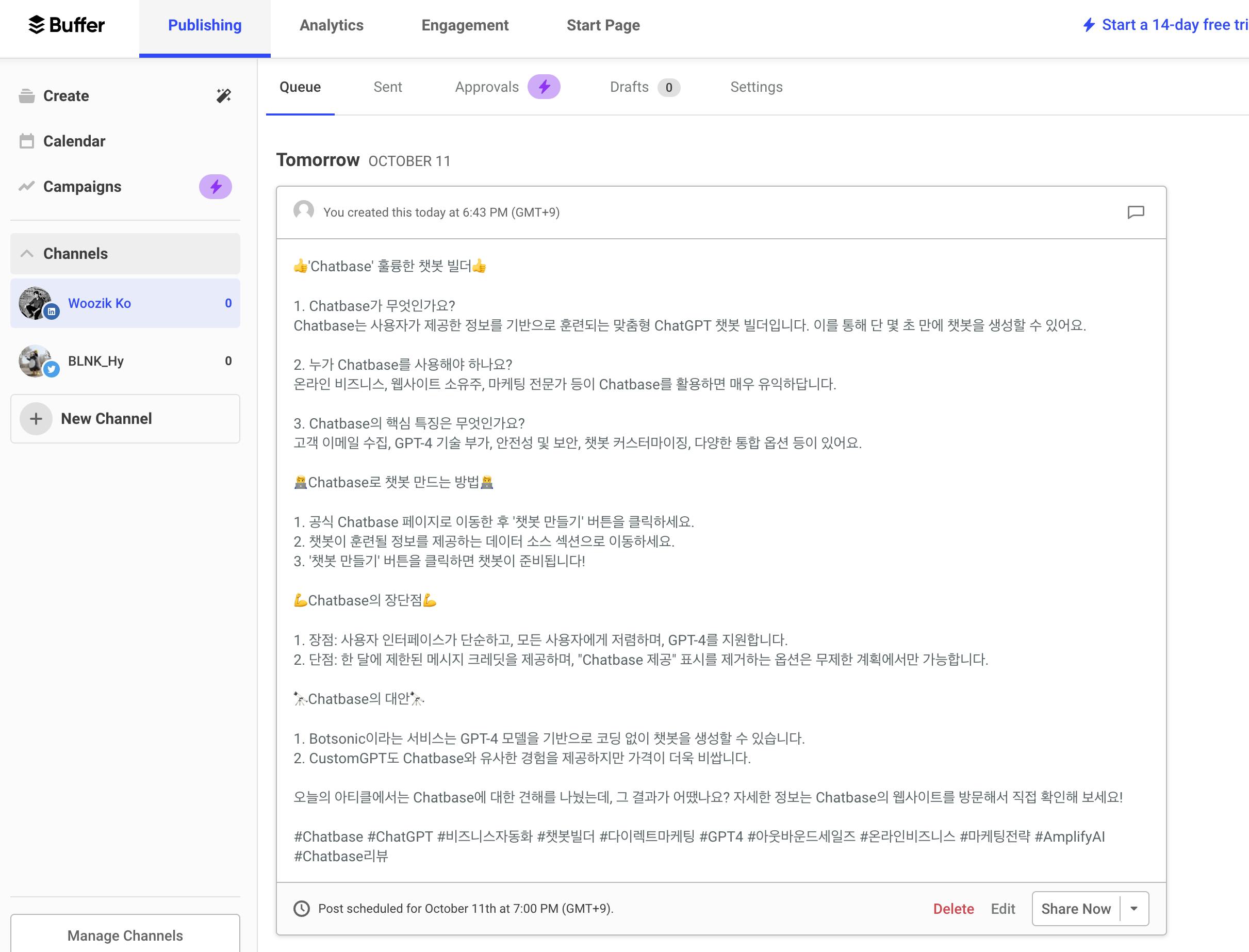Open the Create section icon

click(x=27, y=96)
